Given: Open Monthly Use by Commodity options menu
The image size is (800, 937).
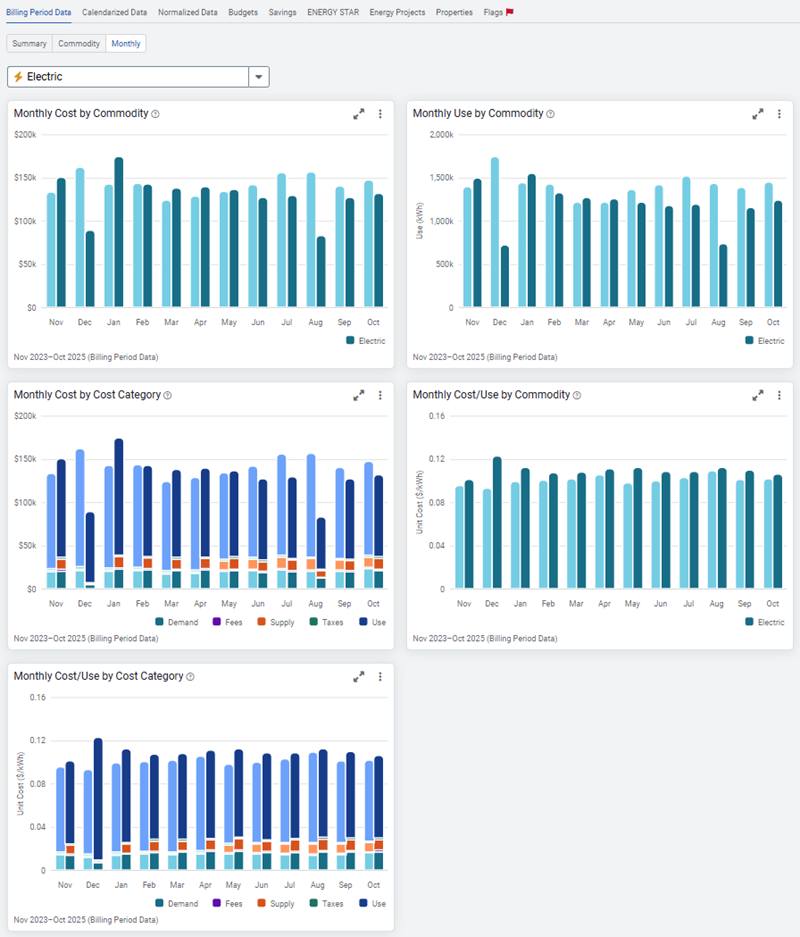Looking at the screenshot, I should pos(779,114).
